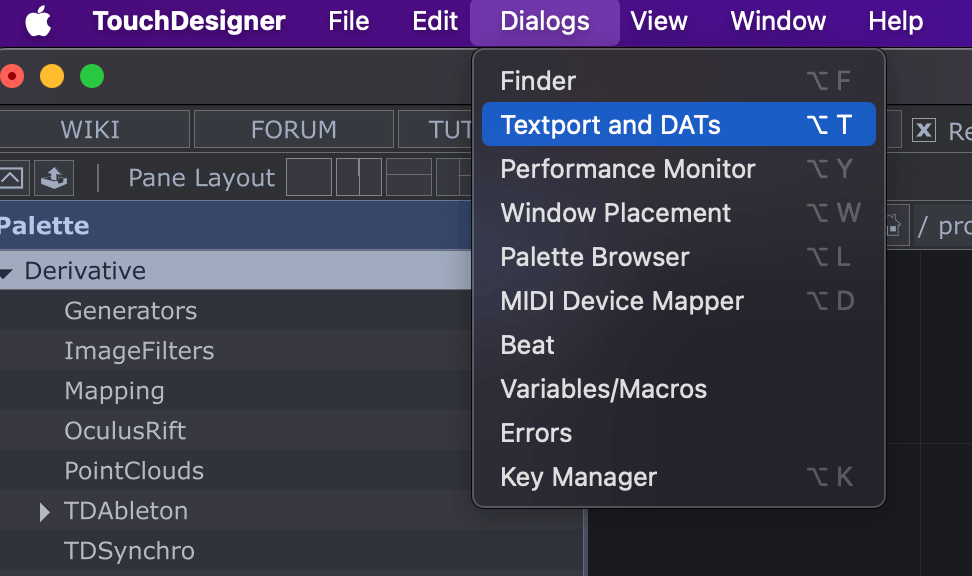Select OculusRift in the palette
The width and height of the screenshot is (972, 576).
[125, 431]
